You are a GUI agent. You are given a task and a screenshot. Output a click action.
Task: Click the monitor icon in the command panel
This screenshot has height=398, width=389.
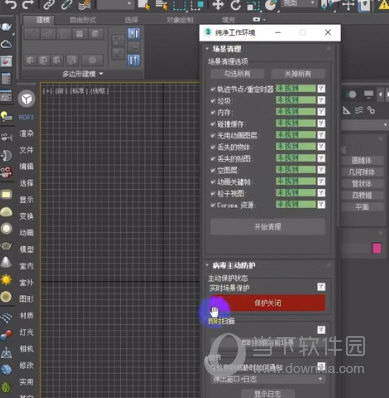pos(368,94)
